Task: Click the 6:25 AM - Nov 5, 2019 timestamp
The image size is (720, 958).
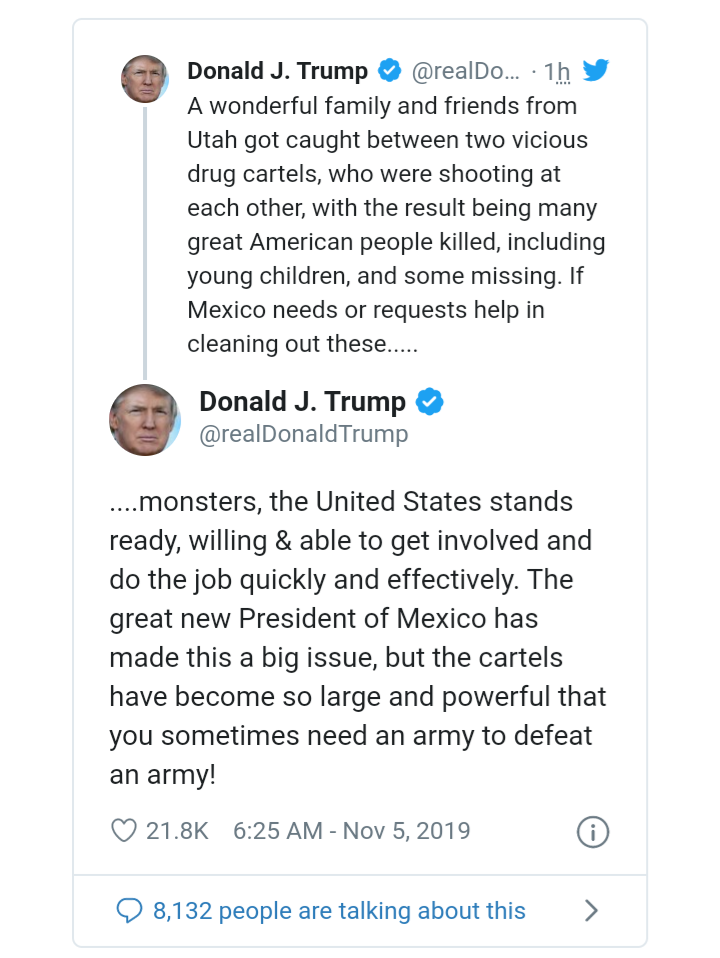Action: coord(351,831)
